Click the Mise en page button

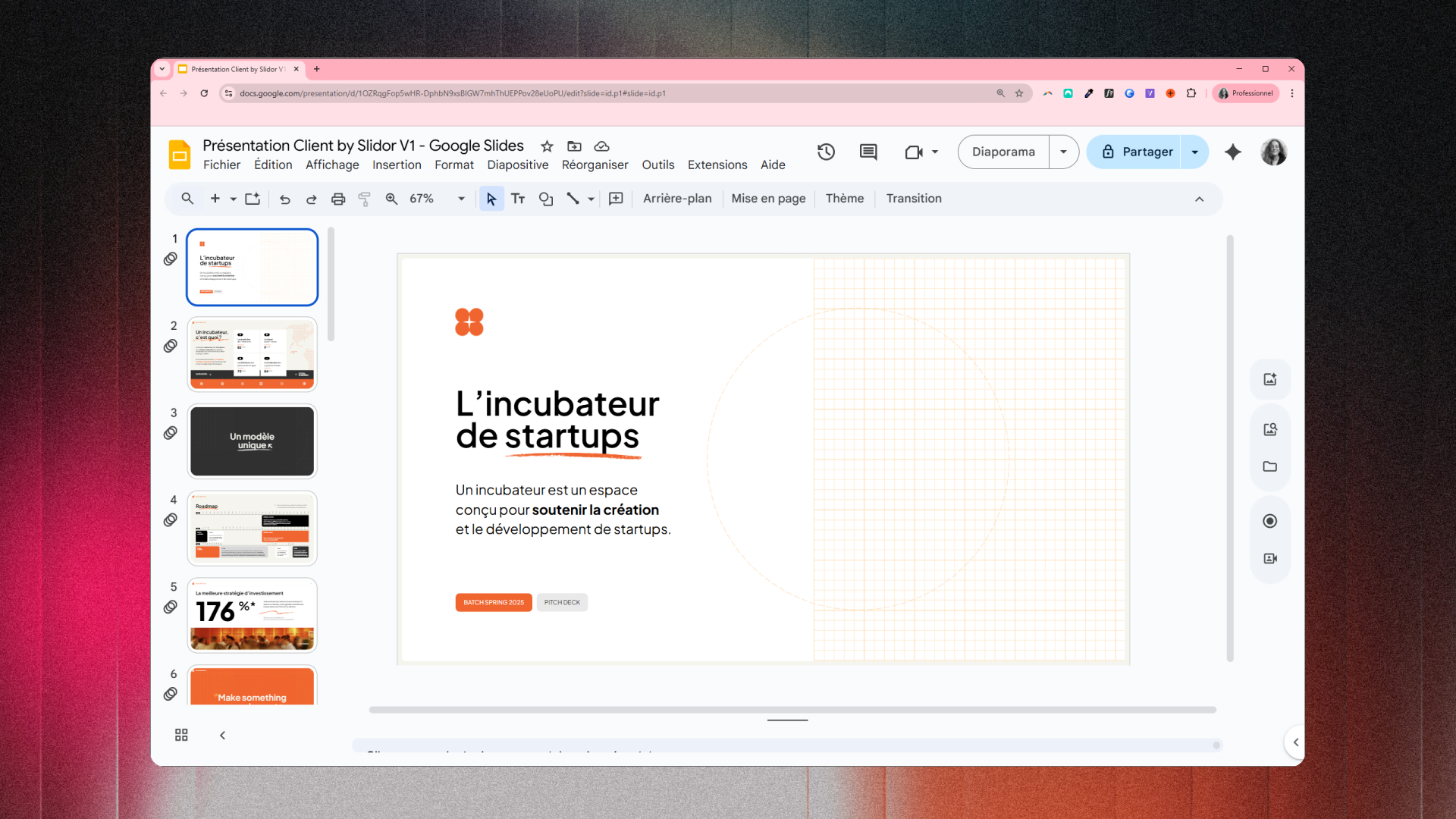(768, 199)
